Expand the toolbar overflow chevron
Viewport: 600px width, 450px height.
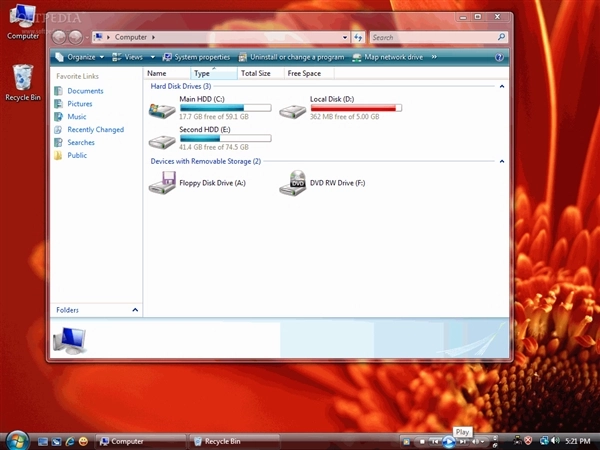pyautogui.click(x=434, y=57)
